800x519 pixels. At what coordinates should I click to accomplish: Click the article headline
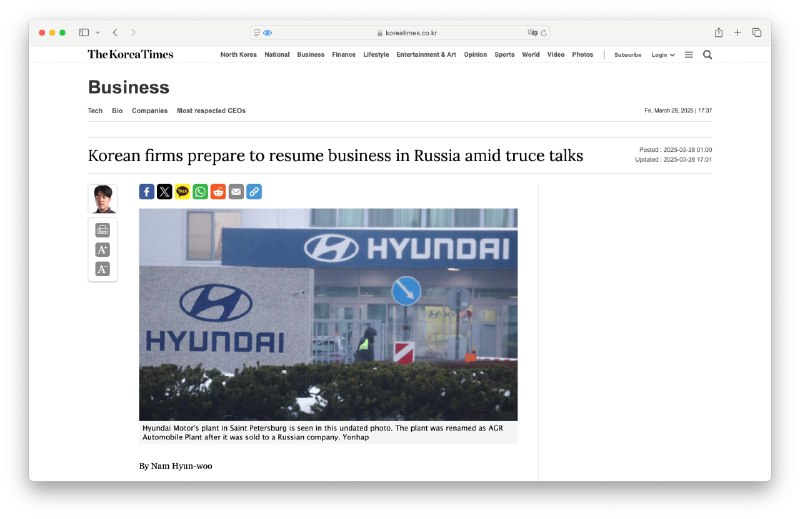(x=335, y=156)
